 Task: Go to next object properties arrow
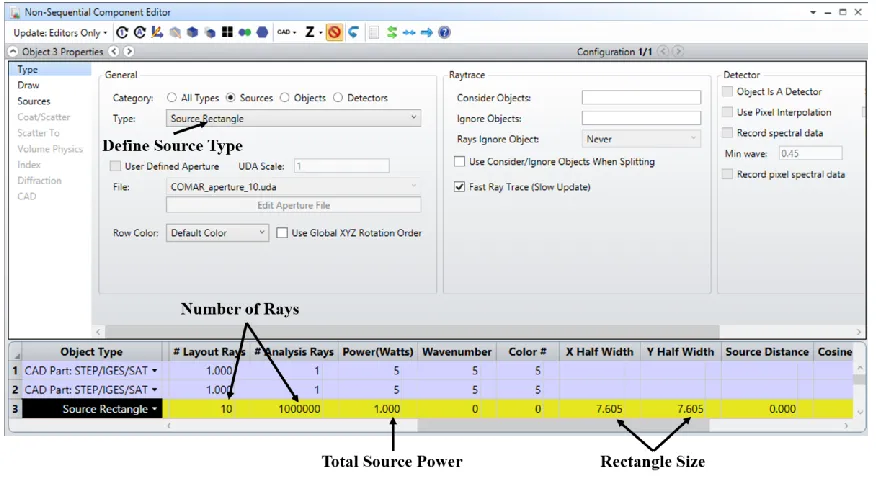(x=128, y=51)
